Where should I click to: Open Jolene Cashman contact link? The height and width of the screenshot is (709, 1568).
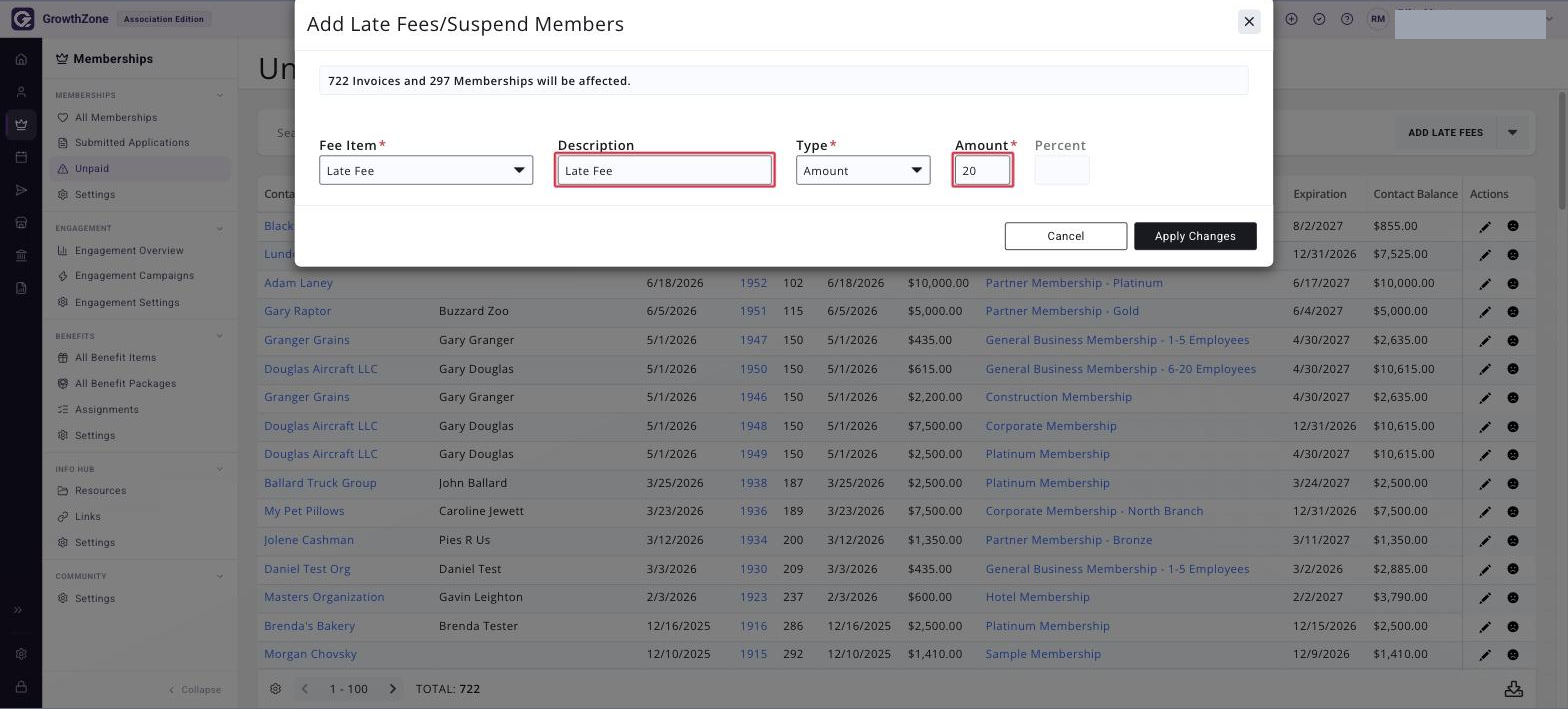point(309,540)
